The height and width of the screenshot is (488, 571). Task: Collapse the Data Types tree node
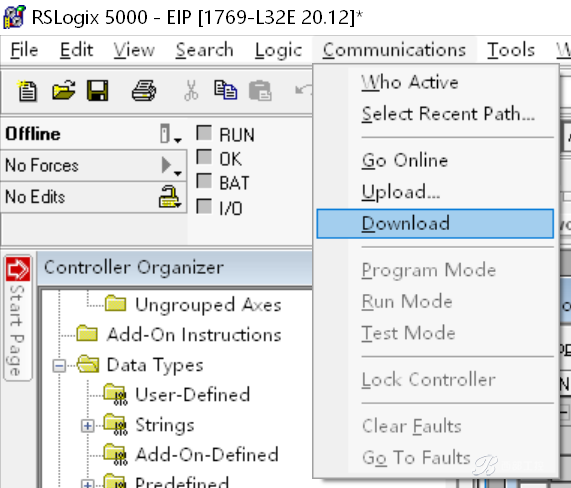(59, 366)
